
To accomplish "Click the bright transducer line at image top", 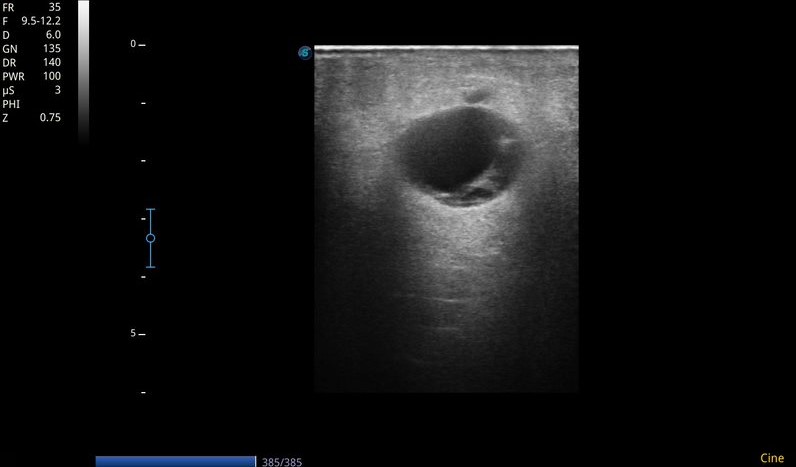I will click(x=446, y=47).
